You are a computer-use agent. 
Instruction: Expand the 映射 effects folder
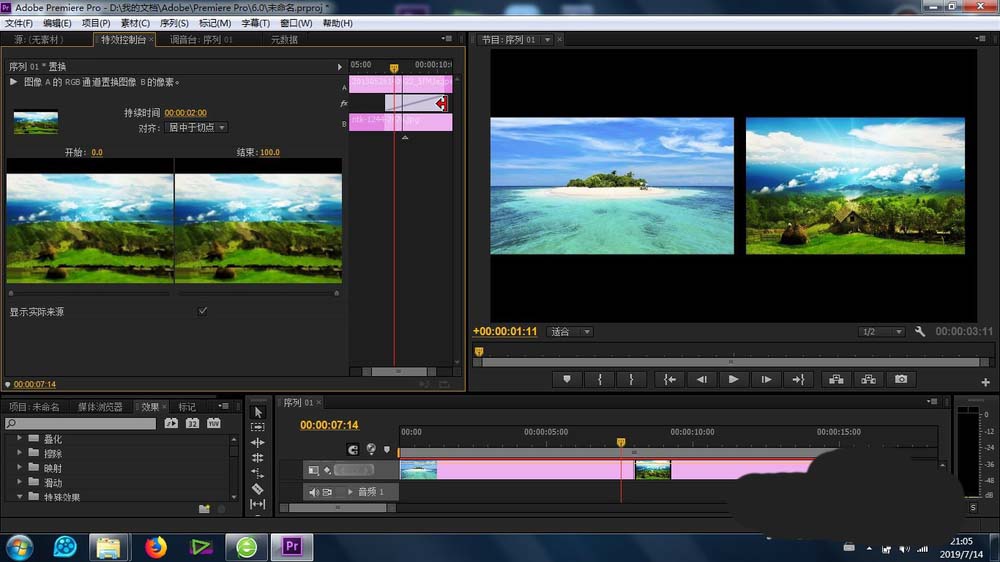tap(19, 468)
